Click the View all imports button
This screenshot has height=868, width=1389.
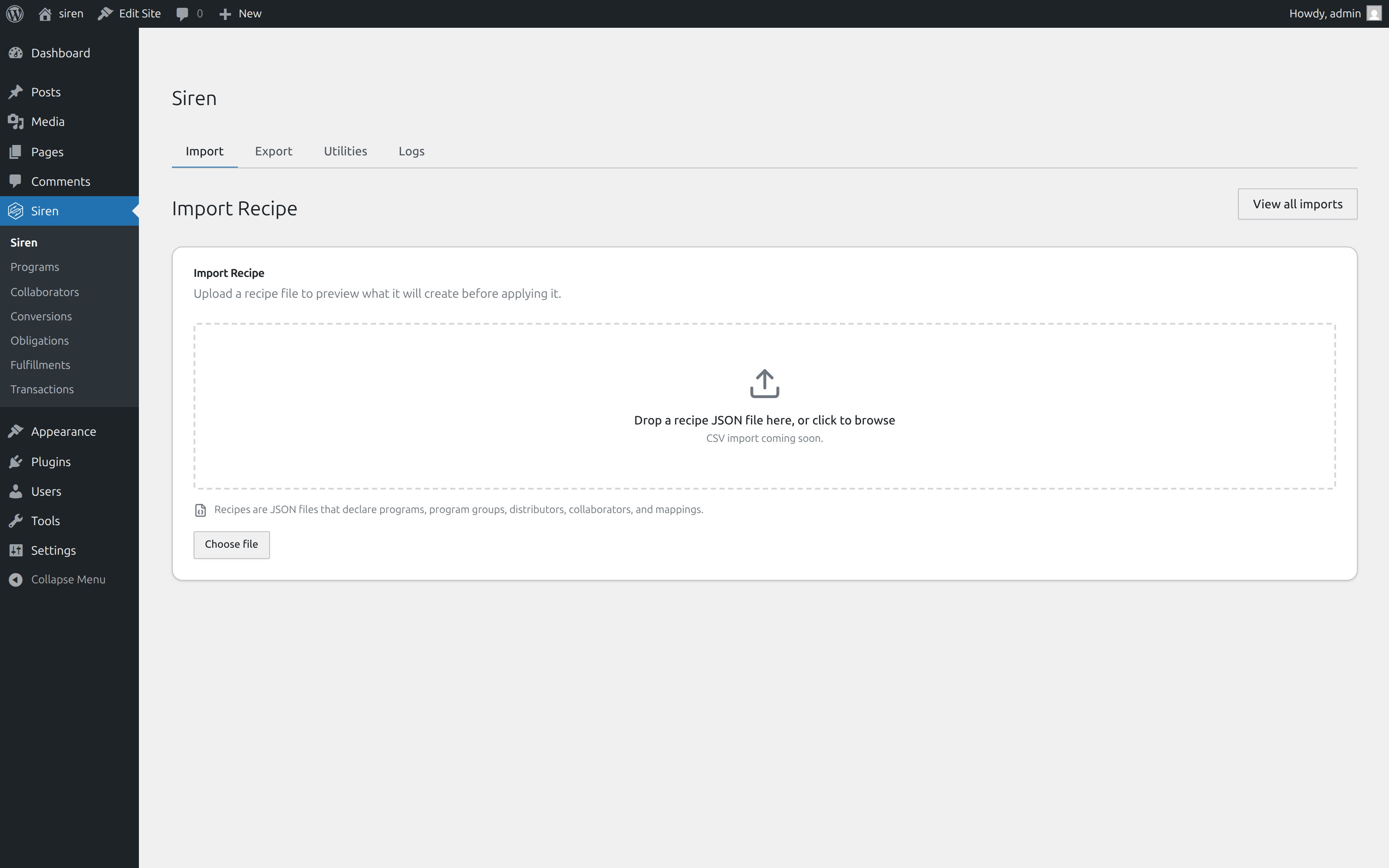(x=1297, y=204)
